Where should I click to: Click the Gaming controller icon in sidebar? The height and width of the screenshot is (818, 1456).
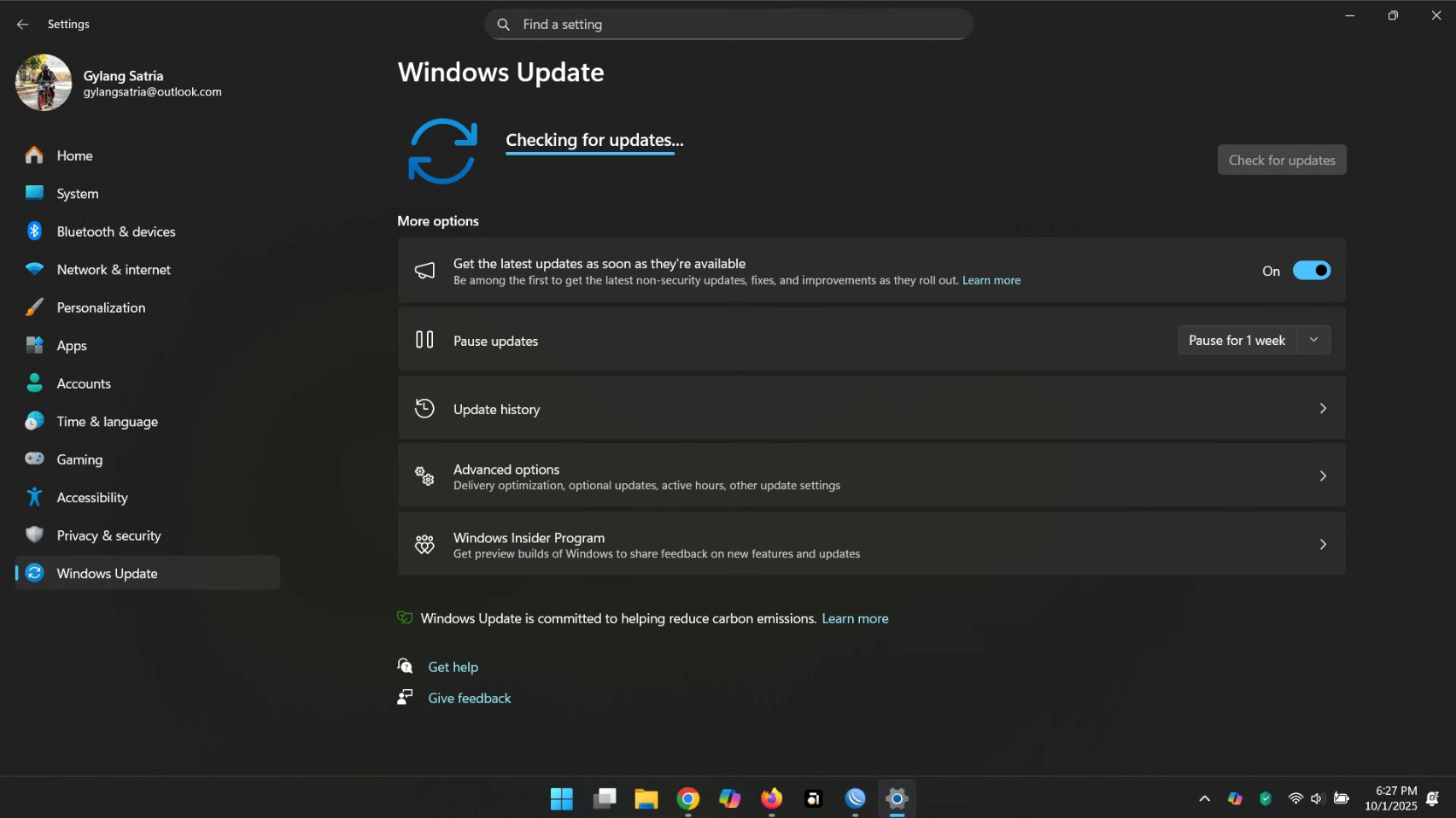[34, 459]
